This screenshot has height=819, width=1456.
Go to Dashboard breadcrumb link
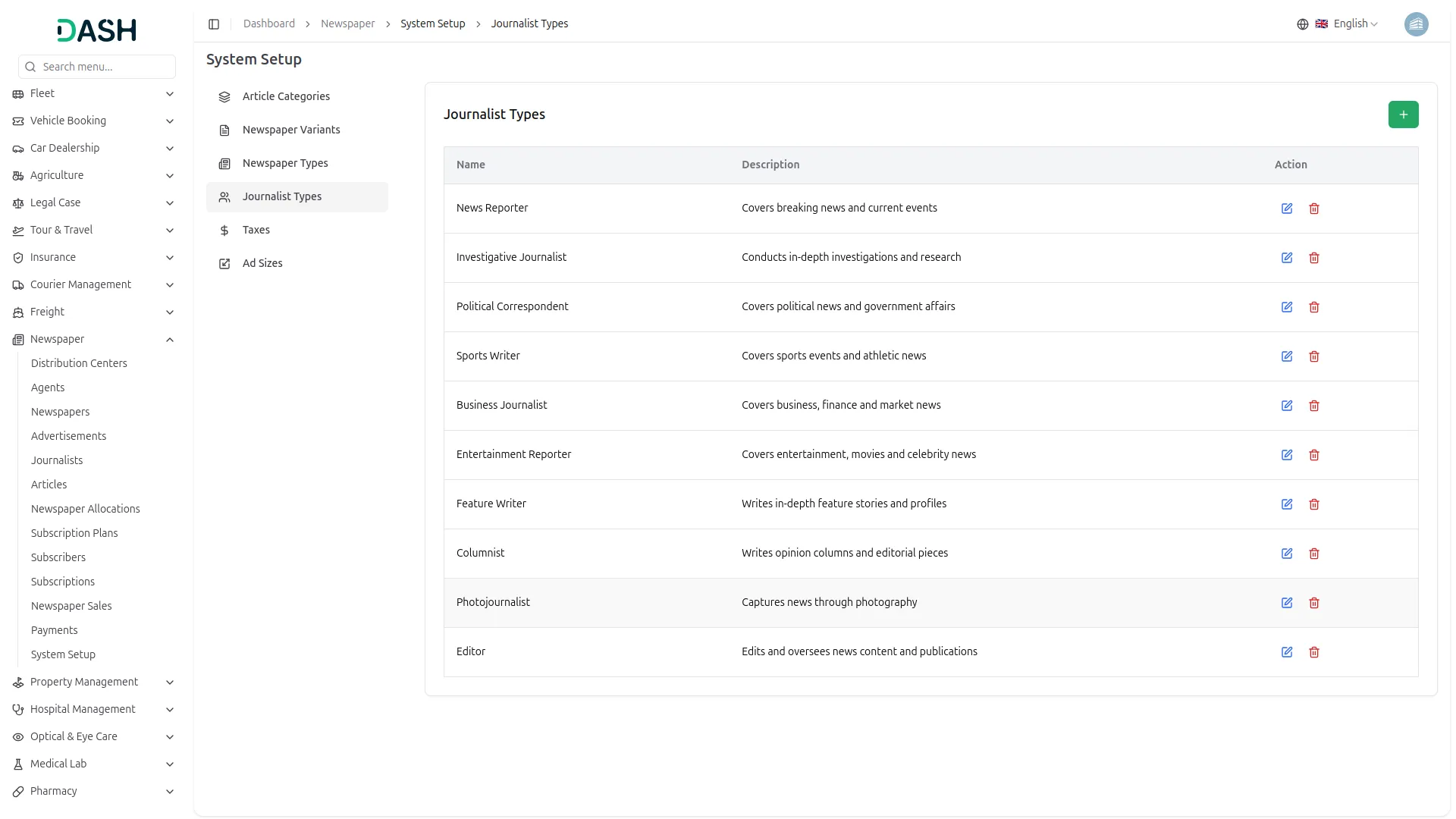tap(269, 24)
